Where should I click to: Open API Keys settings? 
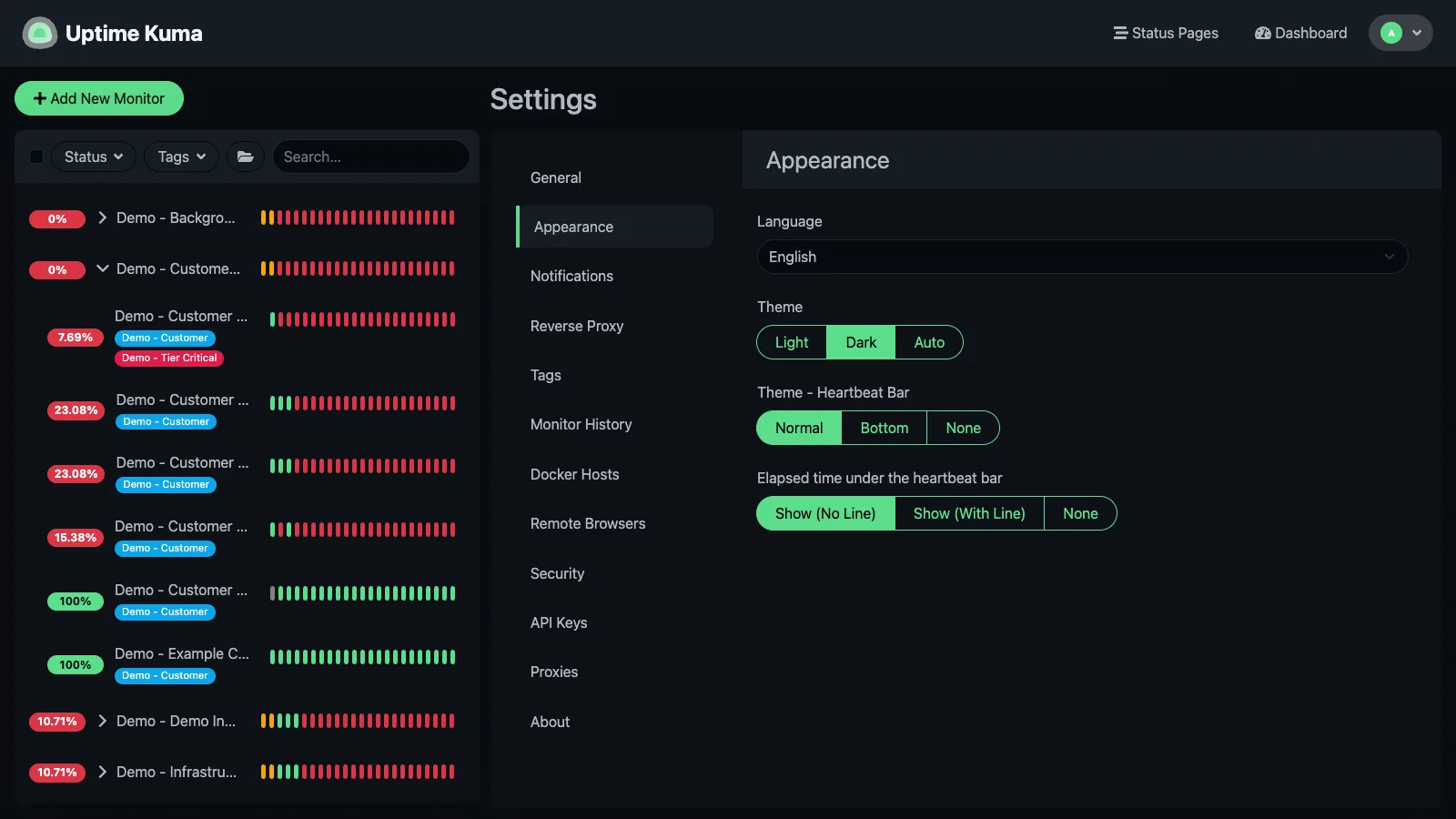coord(614,622)
